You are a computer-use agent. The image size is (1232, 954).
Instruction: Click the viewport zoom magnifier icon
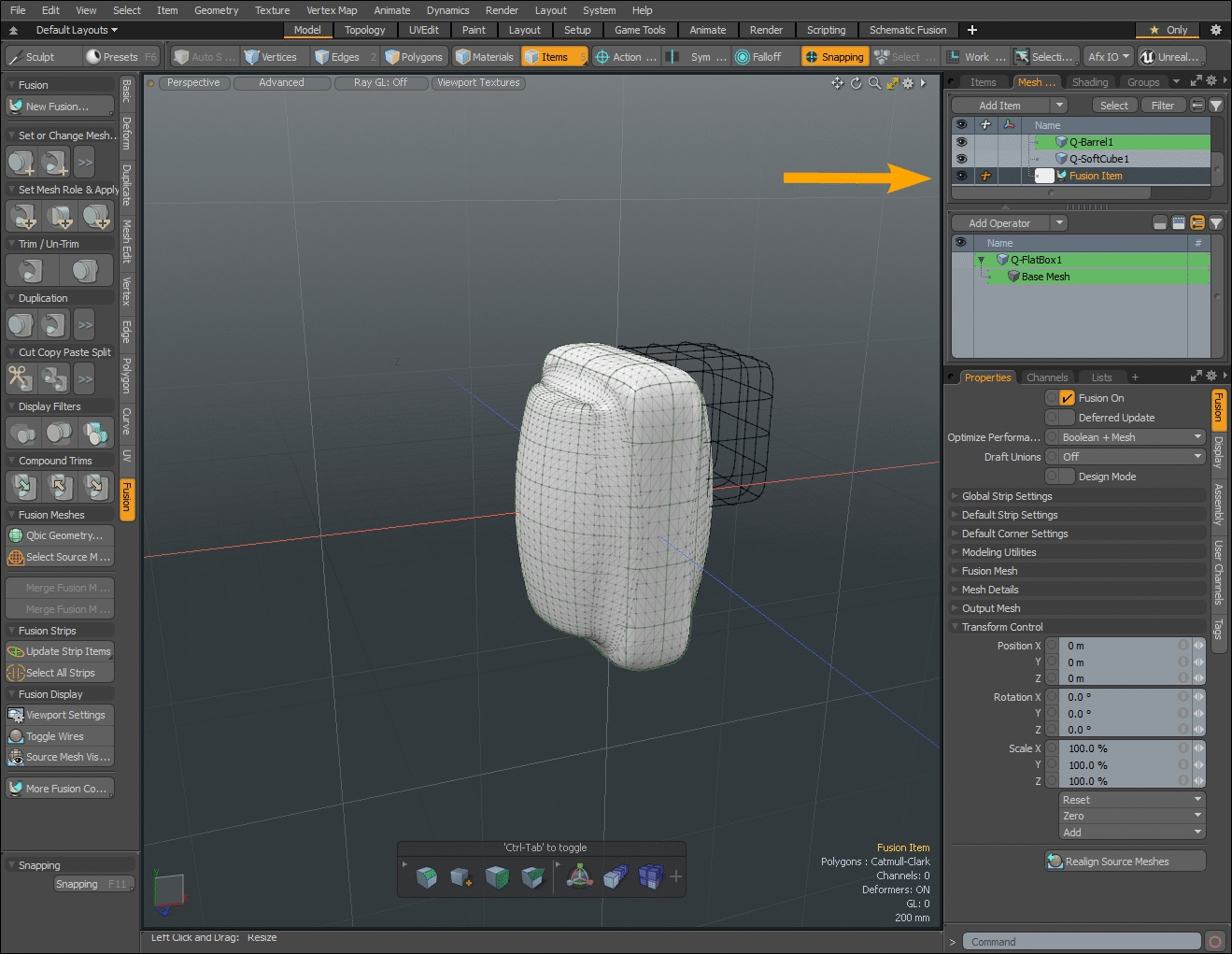coord(874,83)
